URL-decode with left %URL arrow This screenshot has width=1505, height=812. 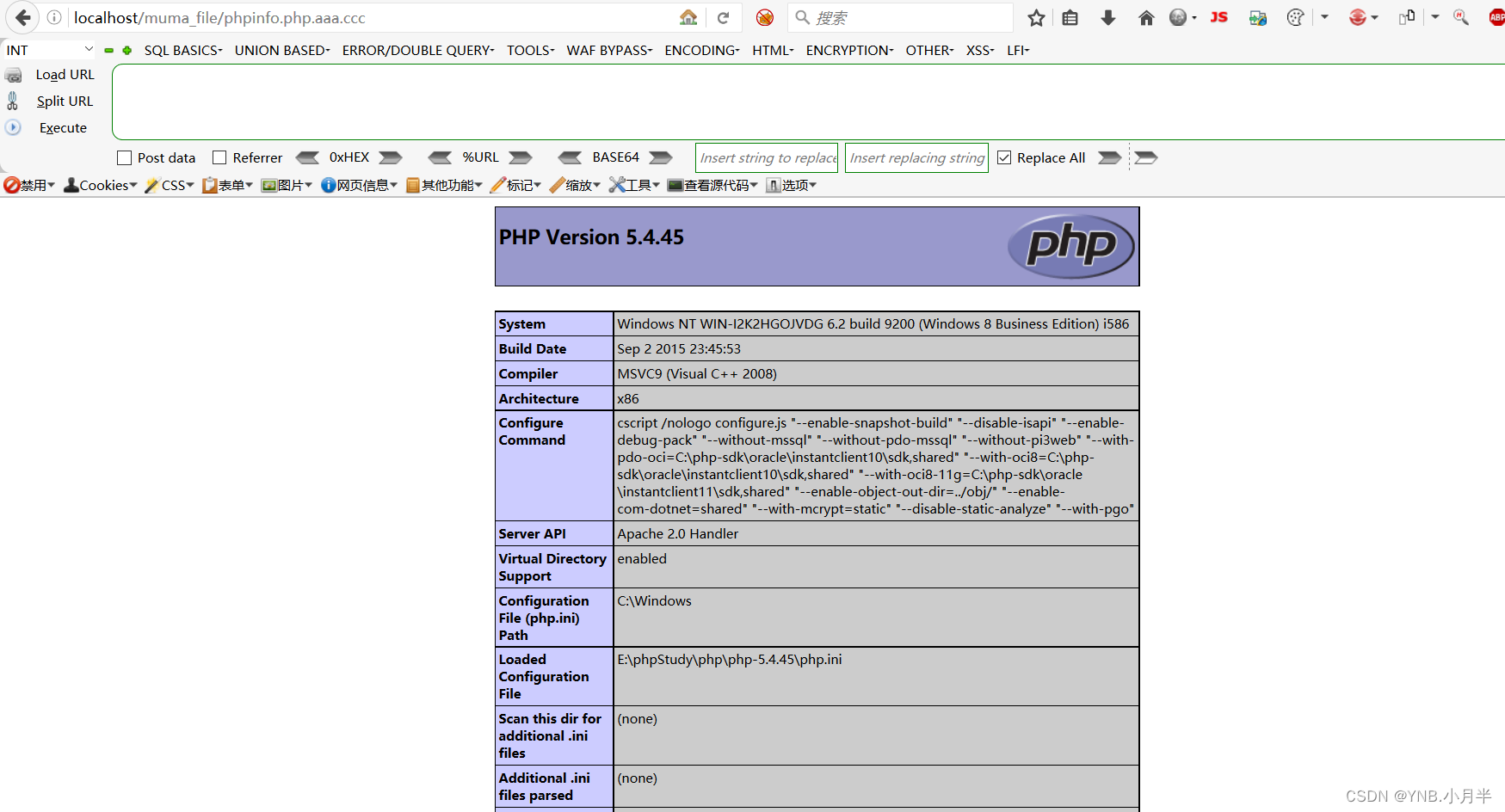440,157
